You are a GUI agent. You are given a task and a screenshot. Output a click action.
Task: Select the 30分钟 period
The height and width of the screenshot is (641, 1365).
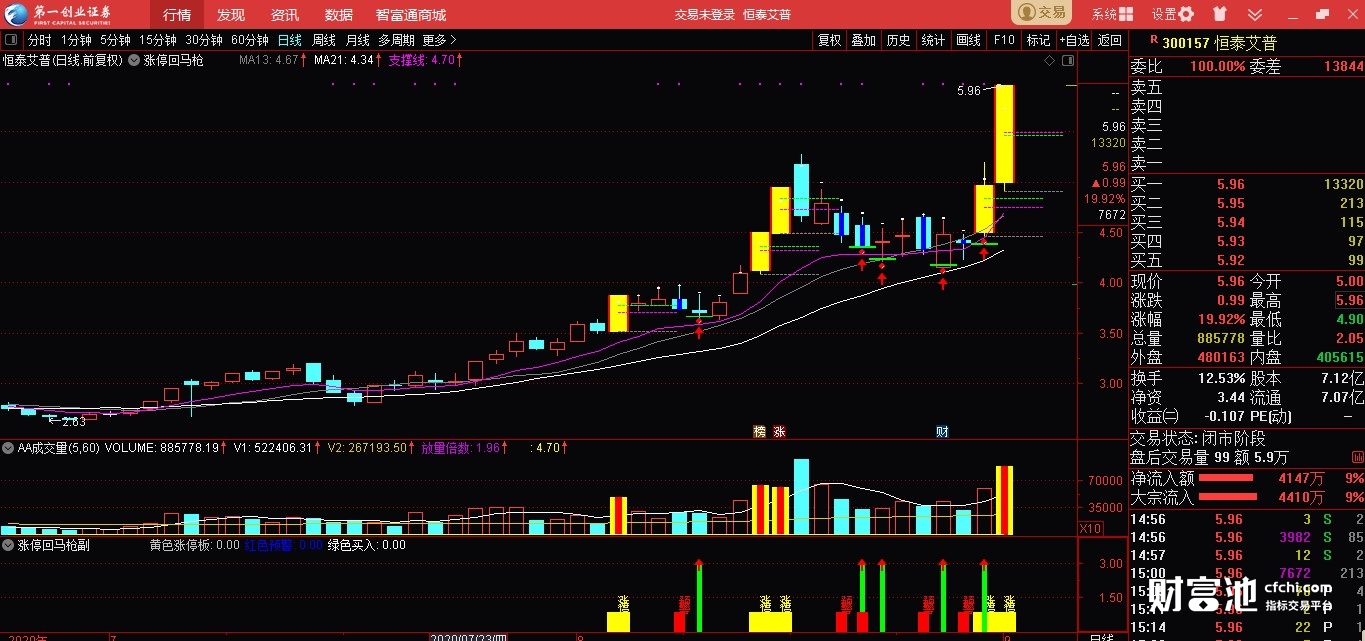pos(204,40)
